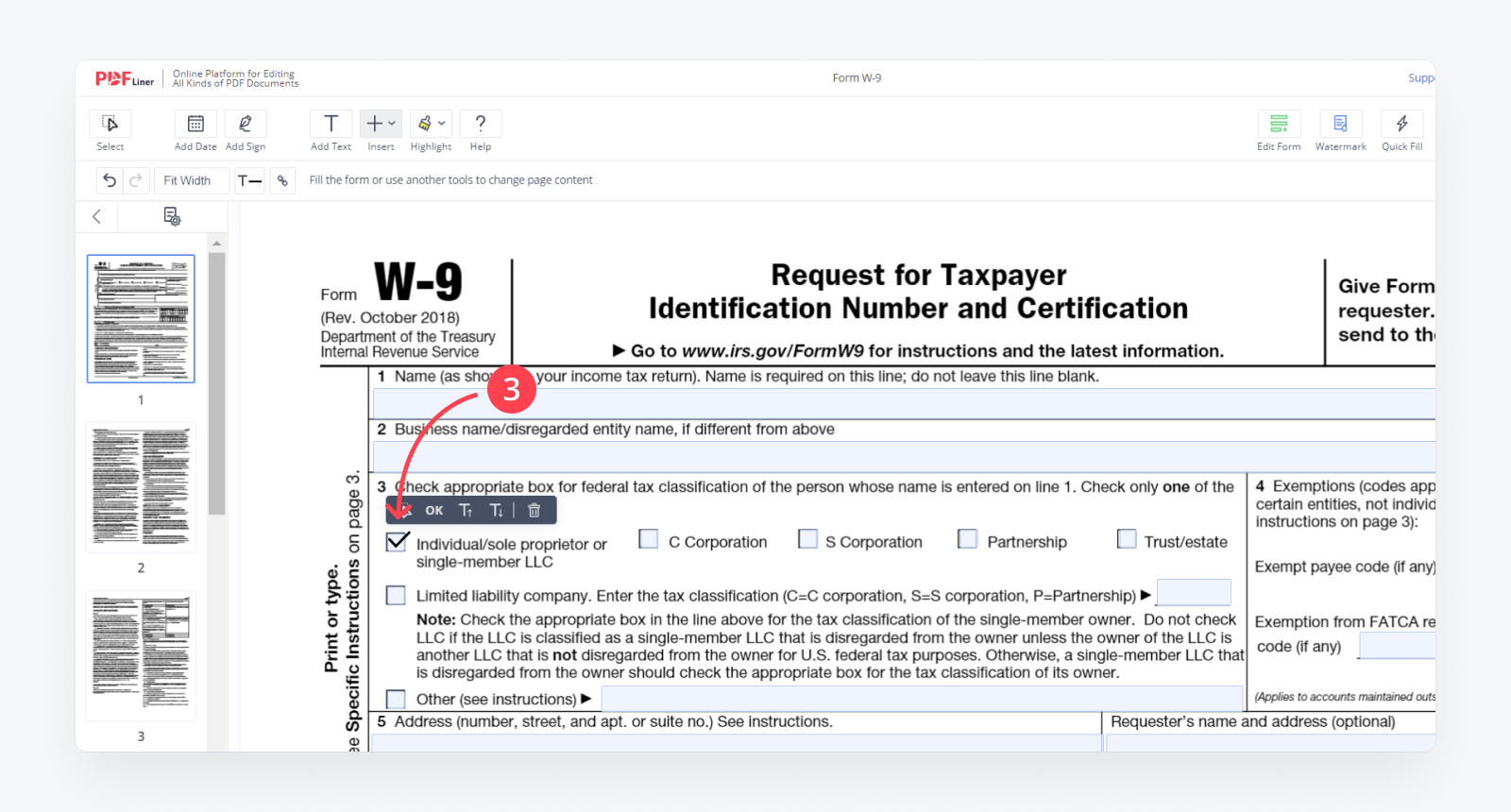Check the S Corporation box
This screenshot has width=1511, height=812.
(x=807, y=539)
